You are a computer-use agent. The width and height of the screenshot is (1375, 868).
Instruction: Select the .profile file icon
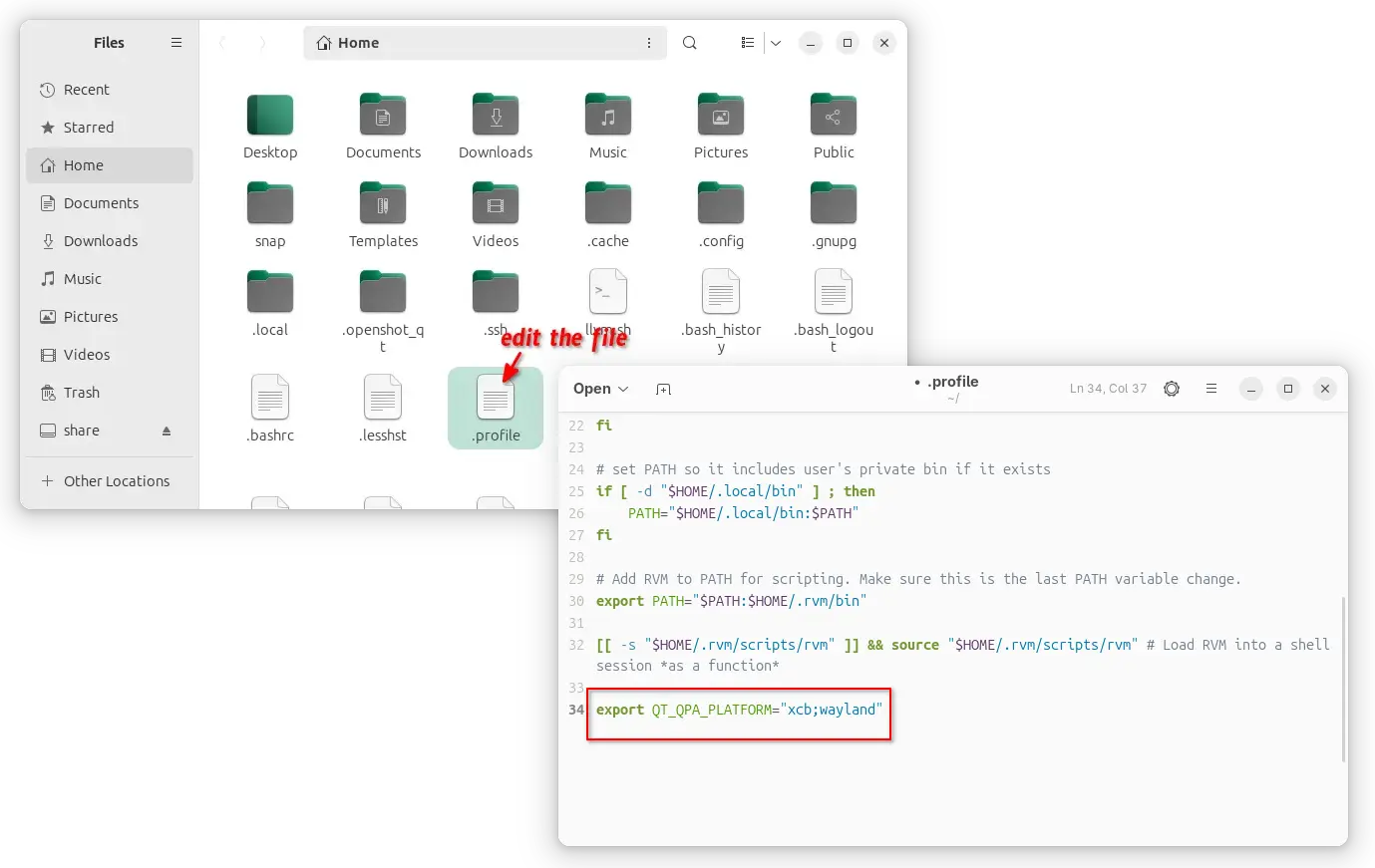coord(496,401)
